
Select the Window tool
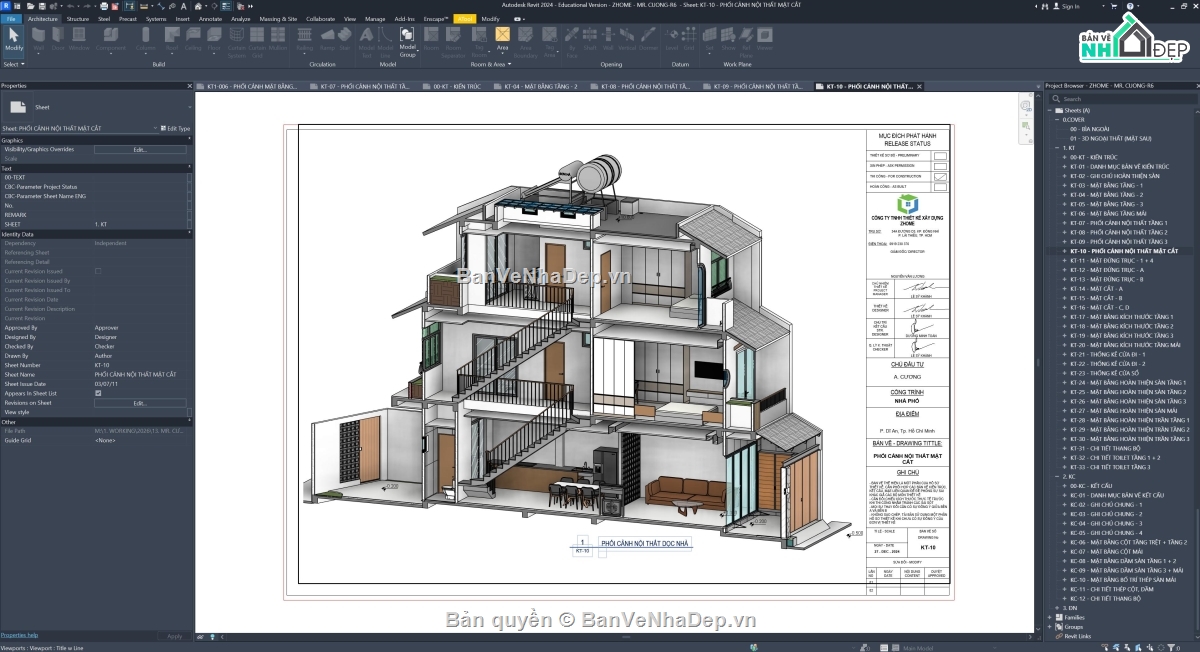pos(80,39)
